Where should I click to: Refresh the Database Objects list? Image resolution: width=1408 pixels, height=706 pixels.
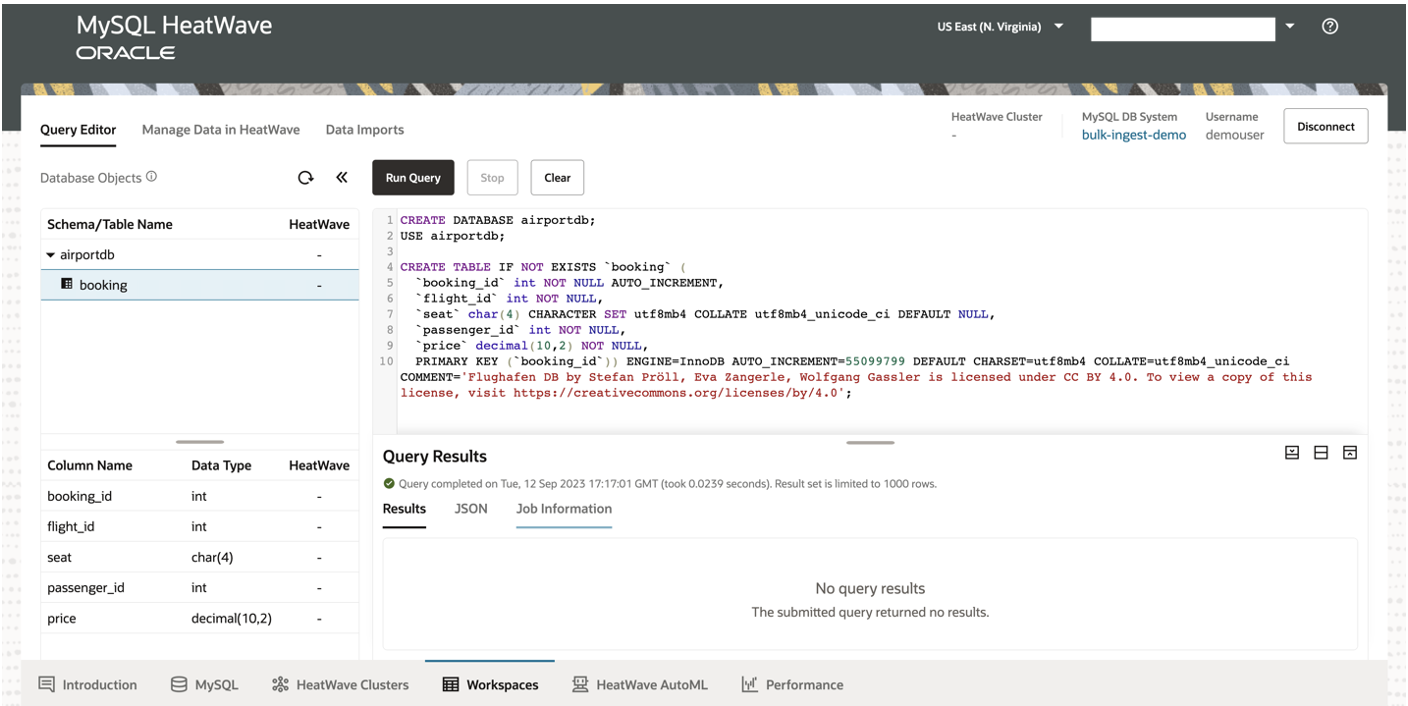coord(307,177)
